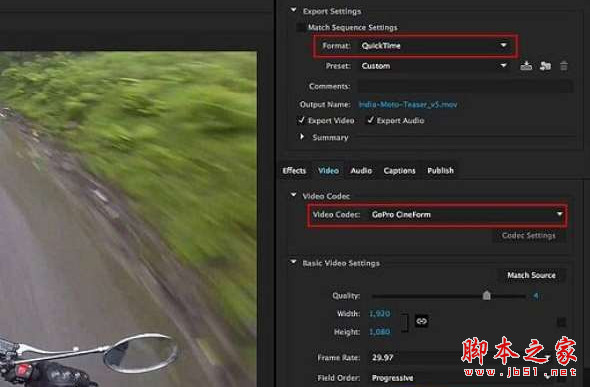Open the Video Codec GoPro CineForm dropdown
Image resolution: width=590 pixels, height=387 pixels.
466,215
